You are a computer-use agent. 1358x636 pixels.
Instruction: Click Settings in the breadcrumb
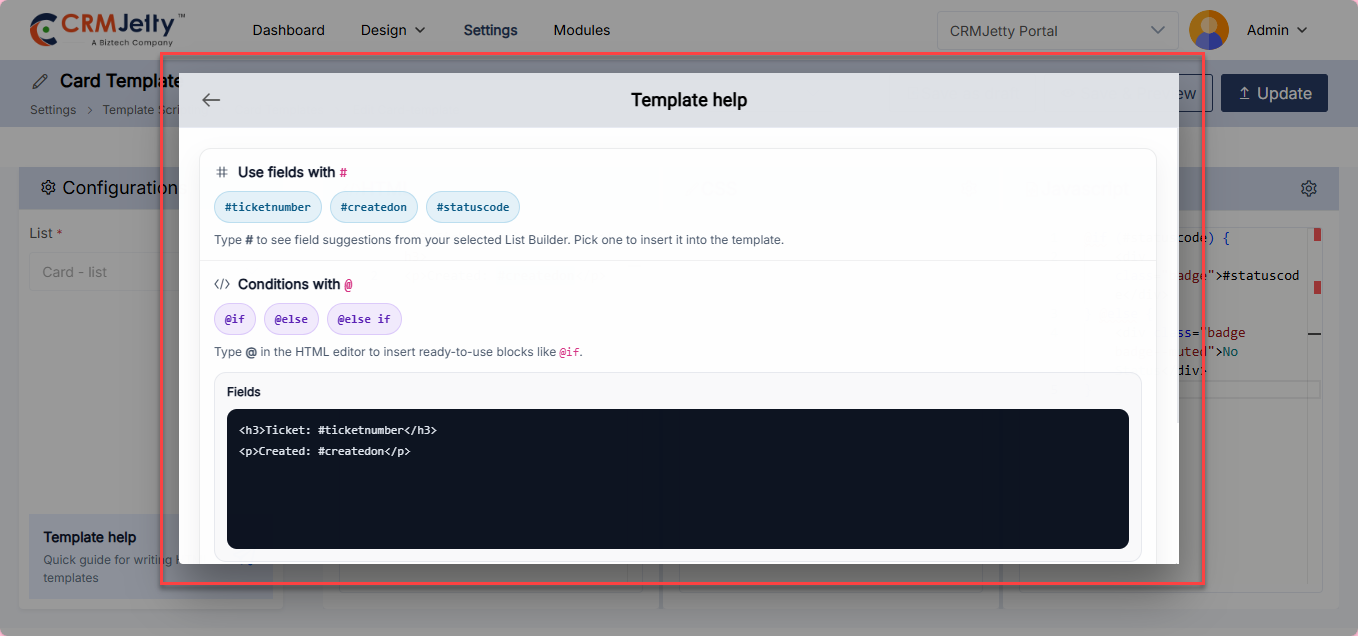coord(53,110)
